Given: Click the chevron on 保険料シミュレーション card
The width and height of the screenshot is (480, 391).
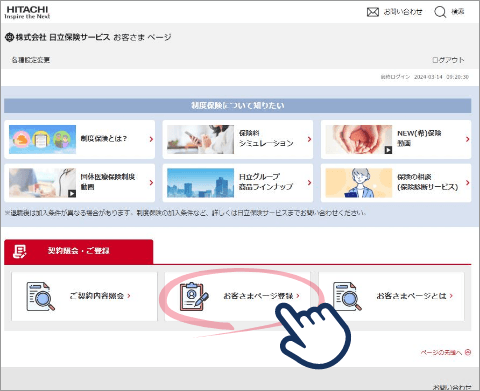Looking at the screenshot, I should [x=309, y=139].
